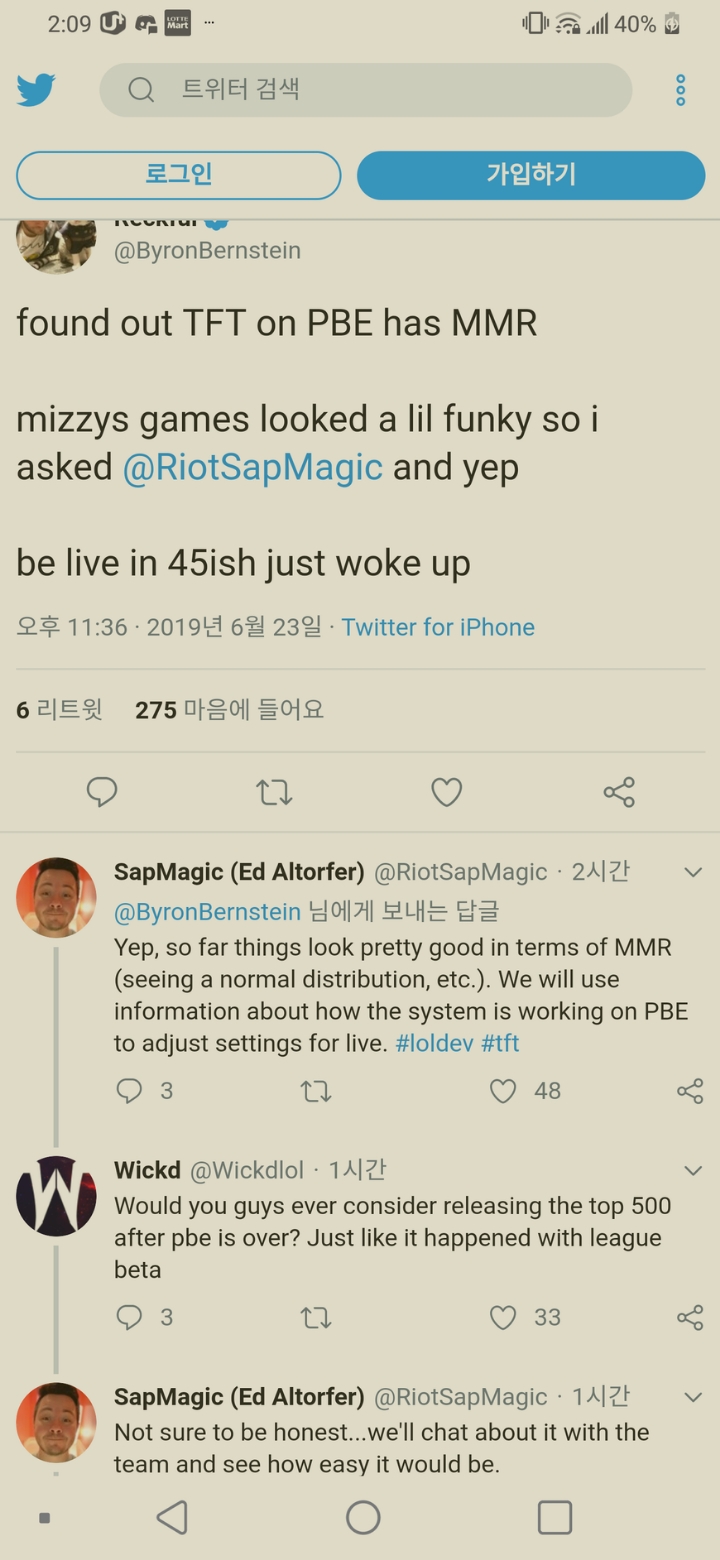Like Wickd's reply with 33 likes
The height and width of the screenshot is (1560, 720).
click(x=503, y=1317)
